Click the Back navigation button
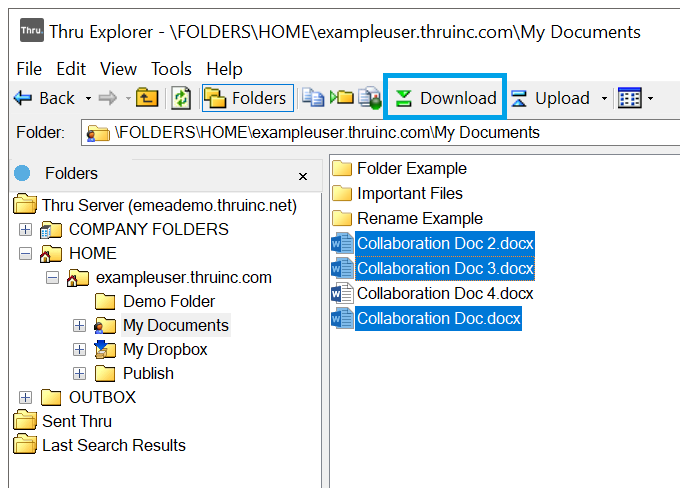The image size is (680, 488). tap(44, 98)
